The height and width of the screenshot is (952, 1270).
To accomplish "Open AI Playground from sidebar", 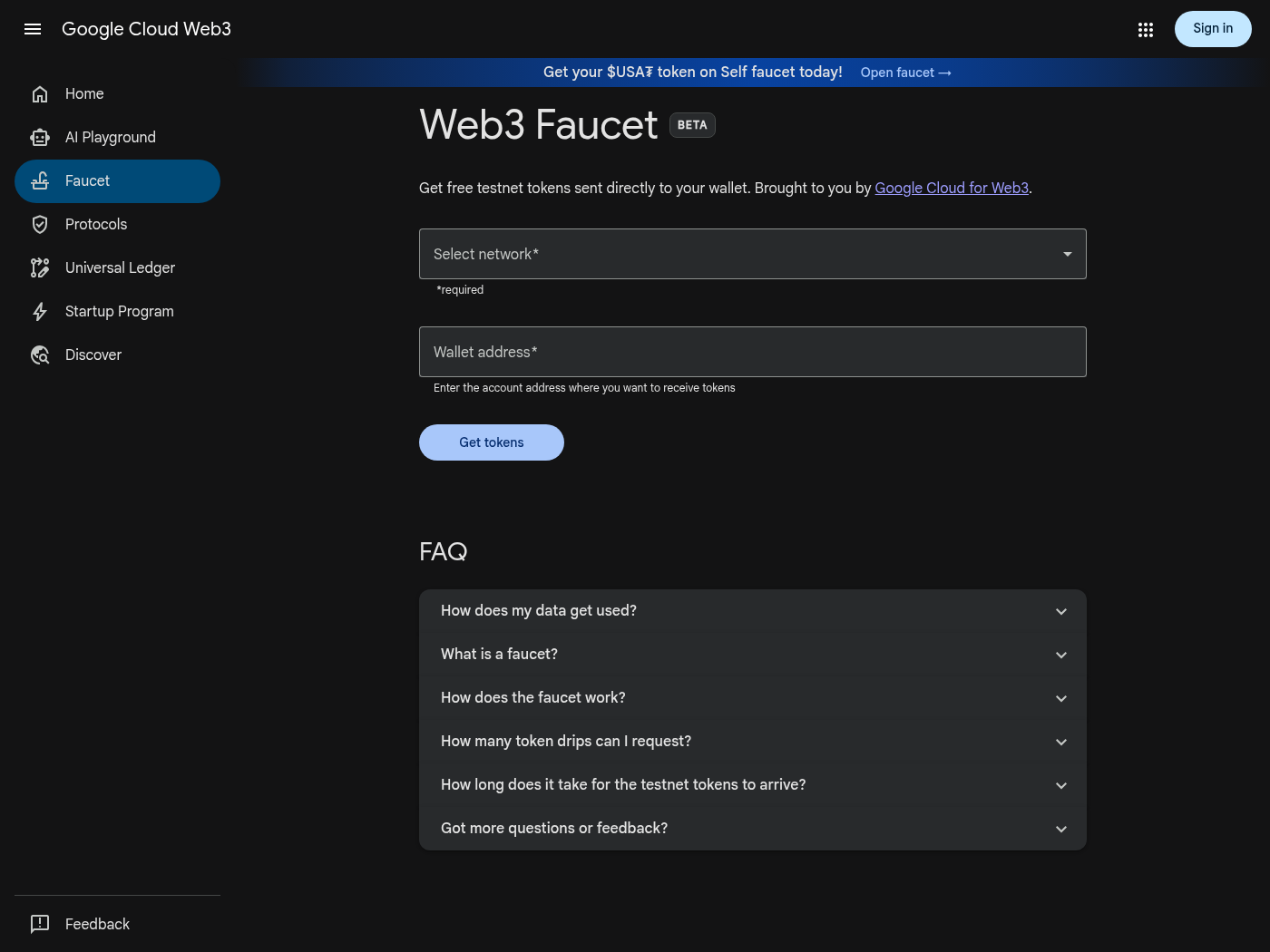I will coord(117,138).
